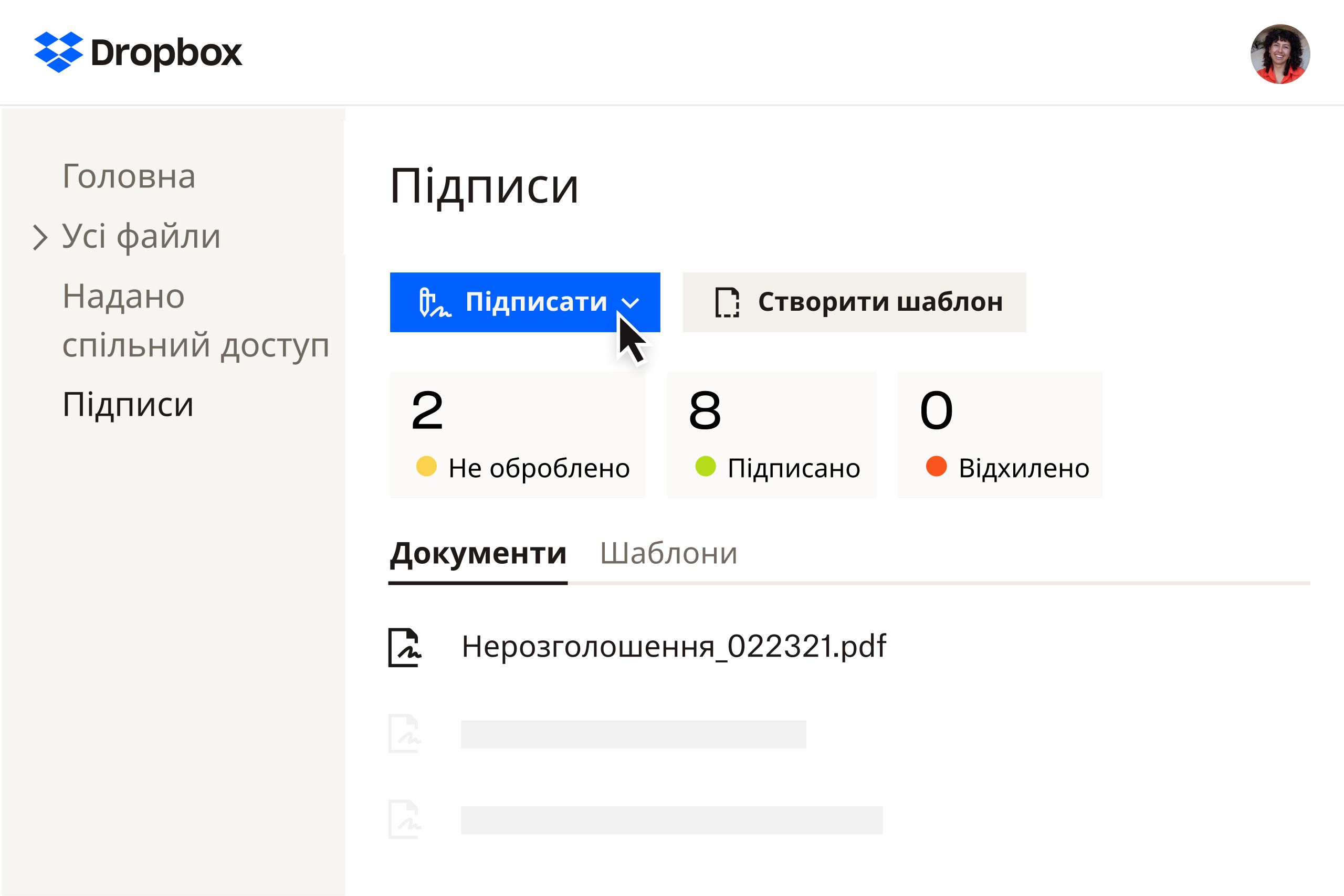Open Усі файли in sidebar
Image resolution: width=1344 pixels, height=896 pixels.
[x=141, y=236]
